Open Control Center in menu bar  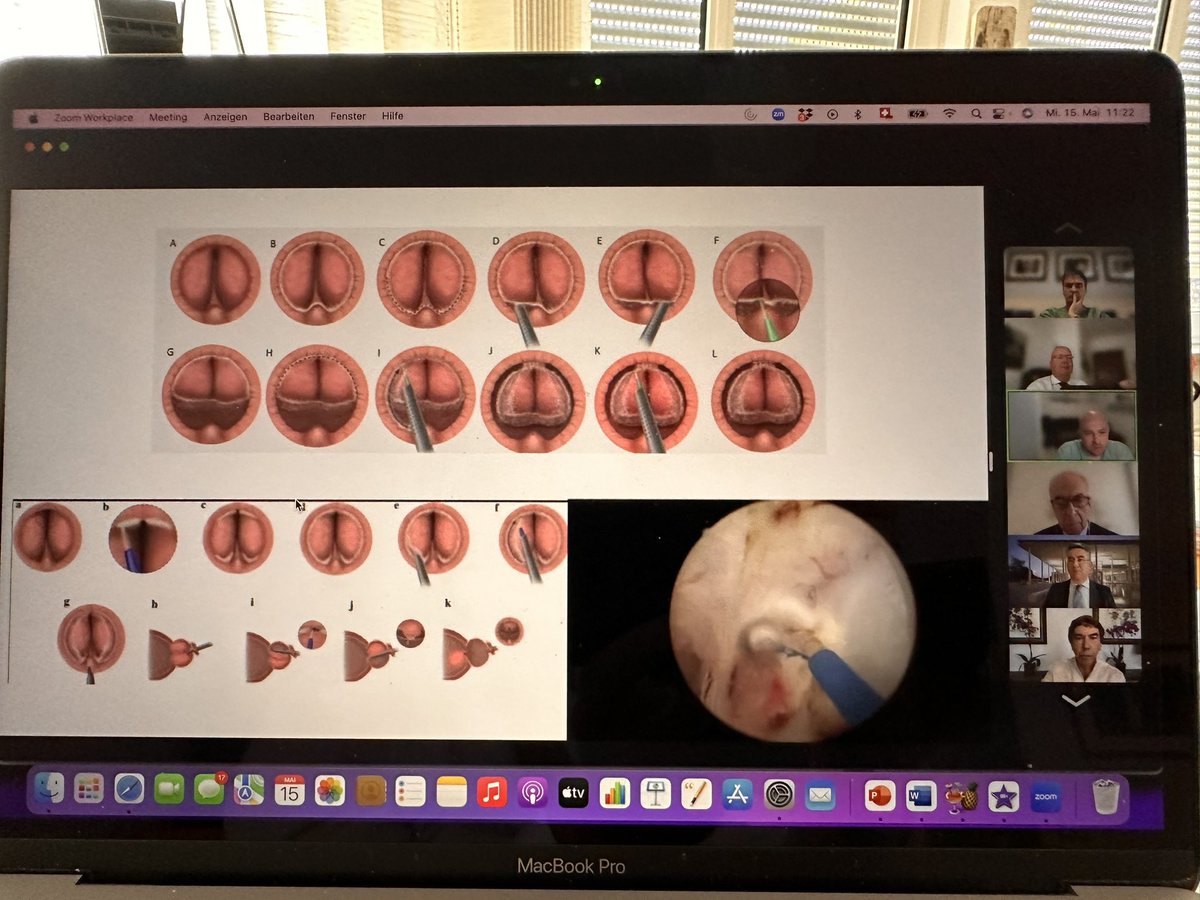1000,114
